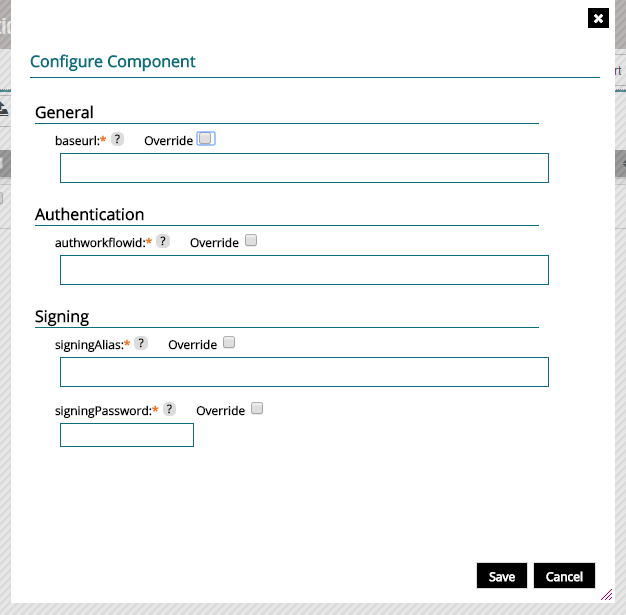Enable the Override checkbox for baseurl
The image size is (626, 615).
pos(205,139)
